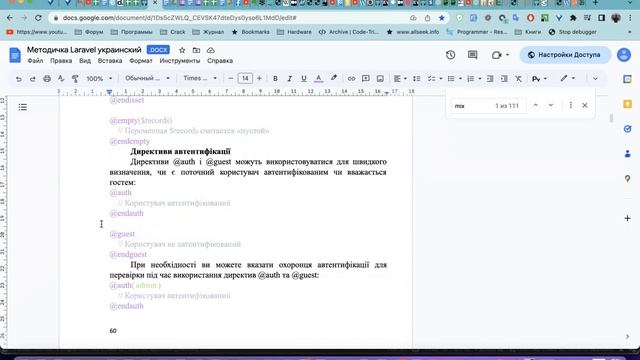The height and width of the screenshot is (360, 640).
Task: Check cloud save status icon
Action: coord(211,50)
